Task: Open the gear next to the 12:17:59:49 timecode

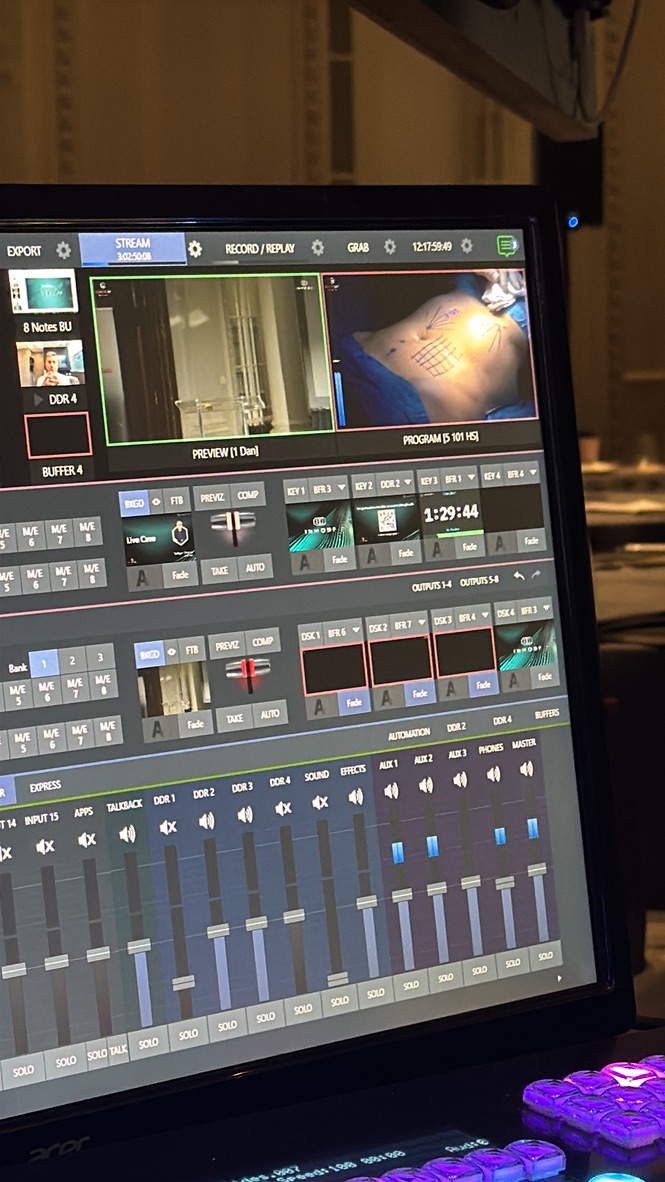Action: pyautogui.click(x=467, y=245)
